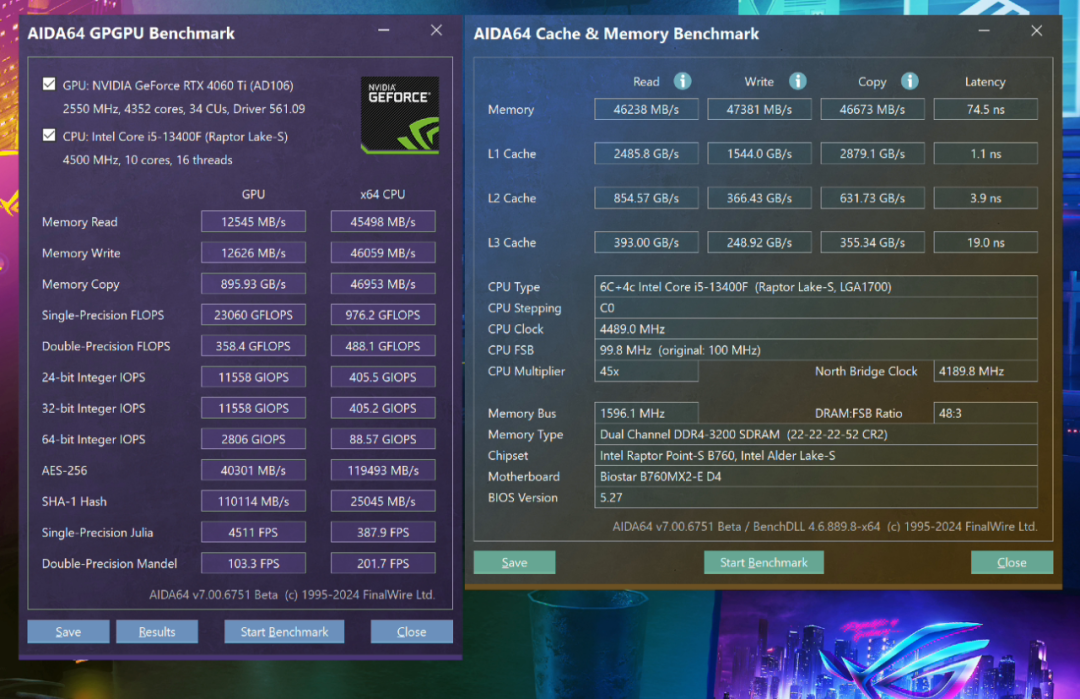Click the 405.5 GIOPS CPU value

point(383,377)
